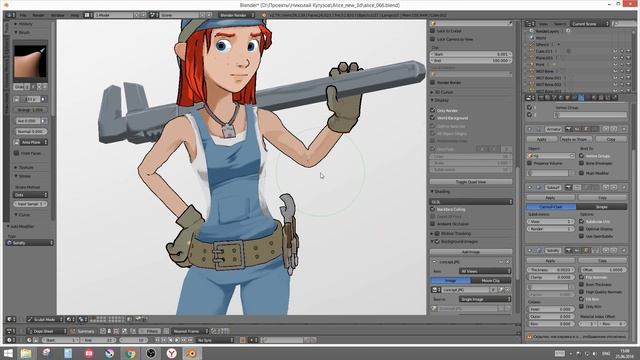Screen dimensions: 640x360
Task: Select the Simple subdivision type tab
Action: [x=602, y=207]
